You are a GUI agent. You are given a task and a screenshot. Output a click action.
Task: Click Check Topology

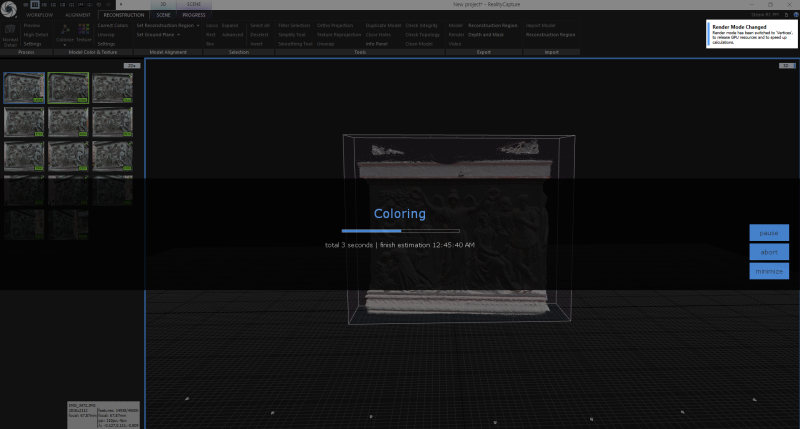[x=422, y=35]
